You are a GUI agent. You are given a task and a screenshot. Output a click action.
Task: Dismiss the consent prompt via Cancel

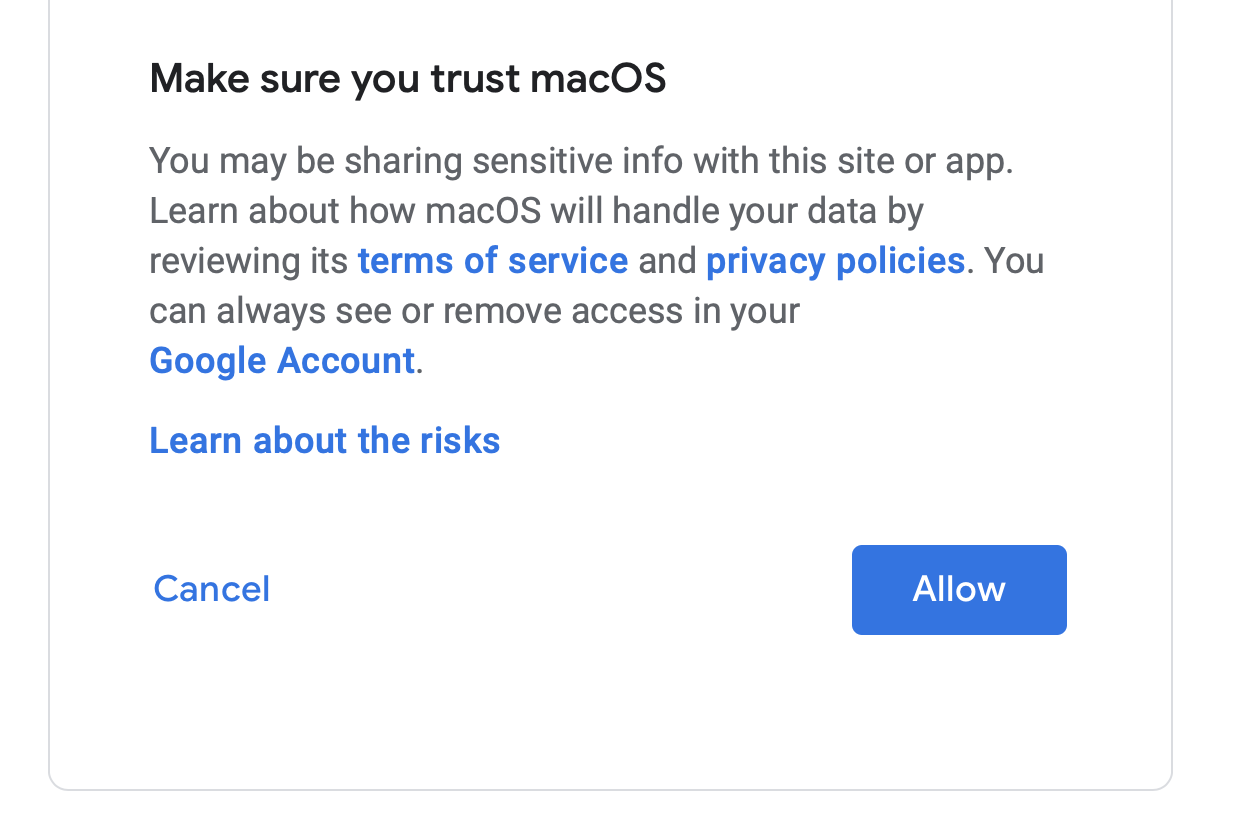tap(212, 589)
